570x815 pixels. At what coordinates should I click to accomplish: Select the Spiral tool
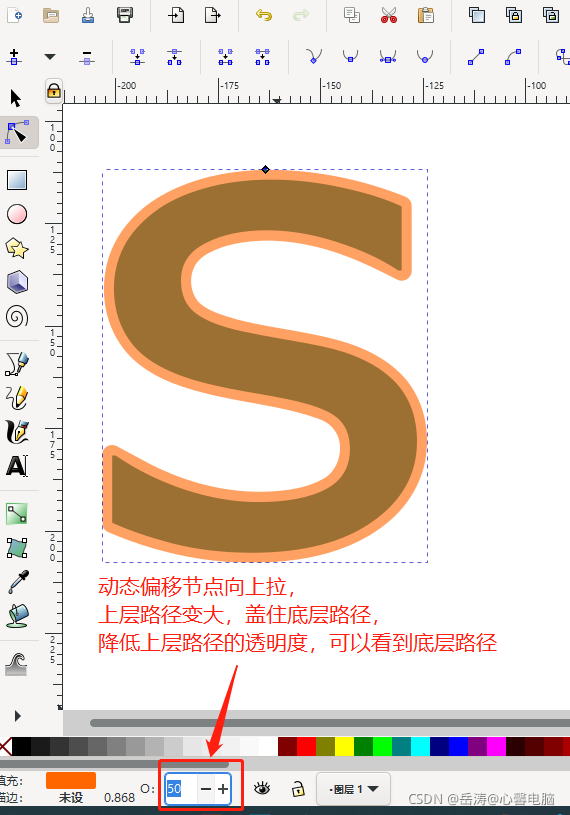[x=17, y=317]
